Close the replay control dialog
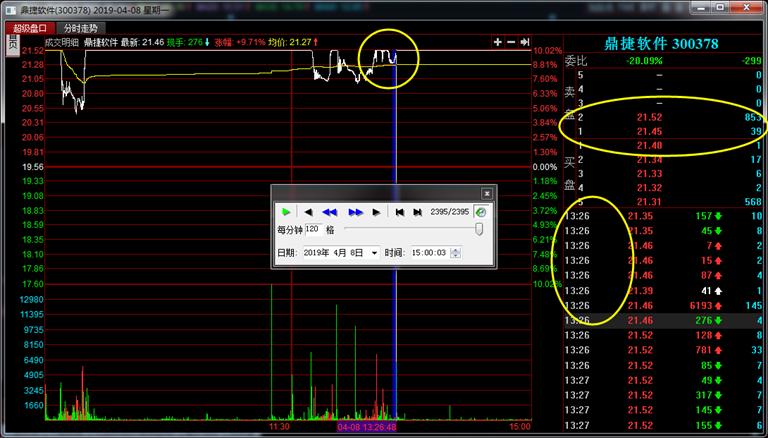768x438 pixels. tap(487, 193)
